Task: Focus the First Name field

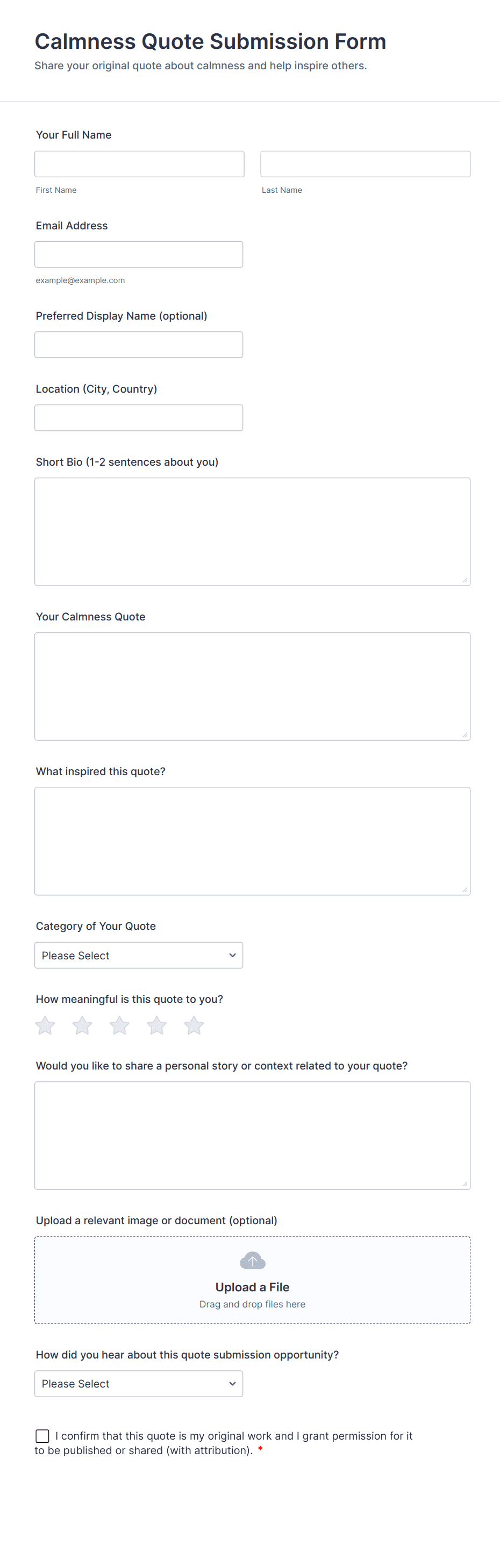Action: coord(139,164)
